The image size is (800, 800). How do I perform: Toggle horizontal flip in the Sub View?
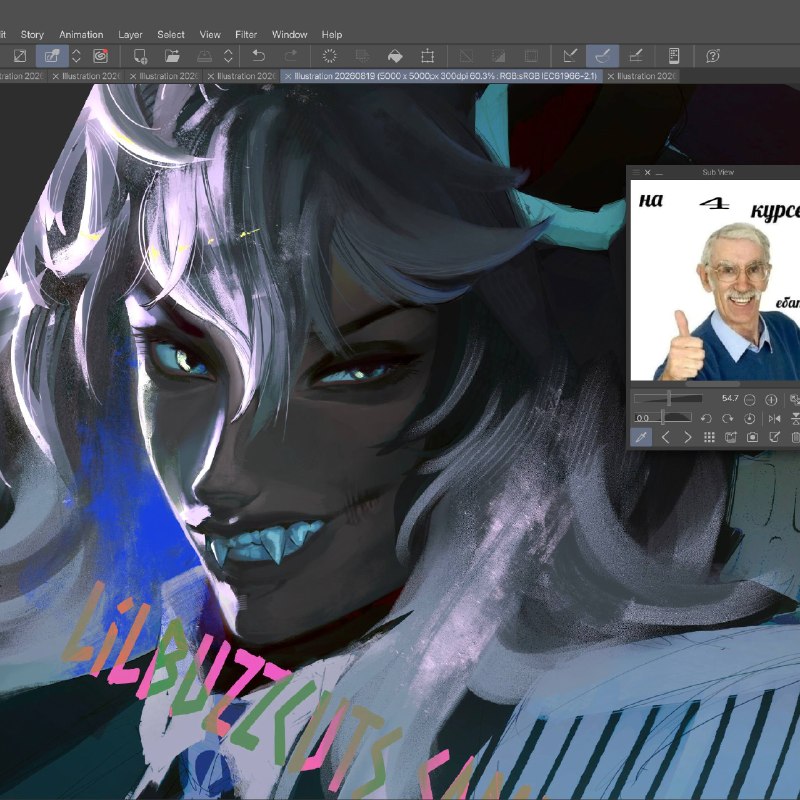(774, 418)
